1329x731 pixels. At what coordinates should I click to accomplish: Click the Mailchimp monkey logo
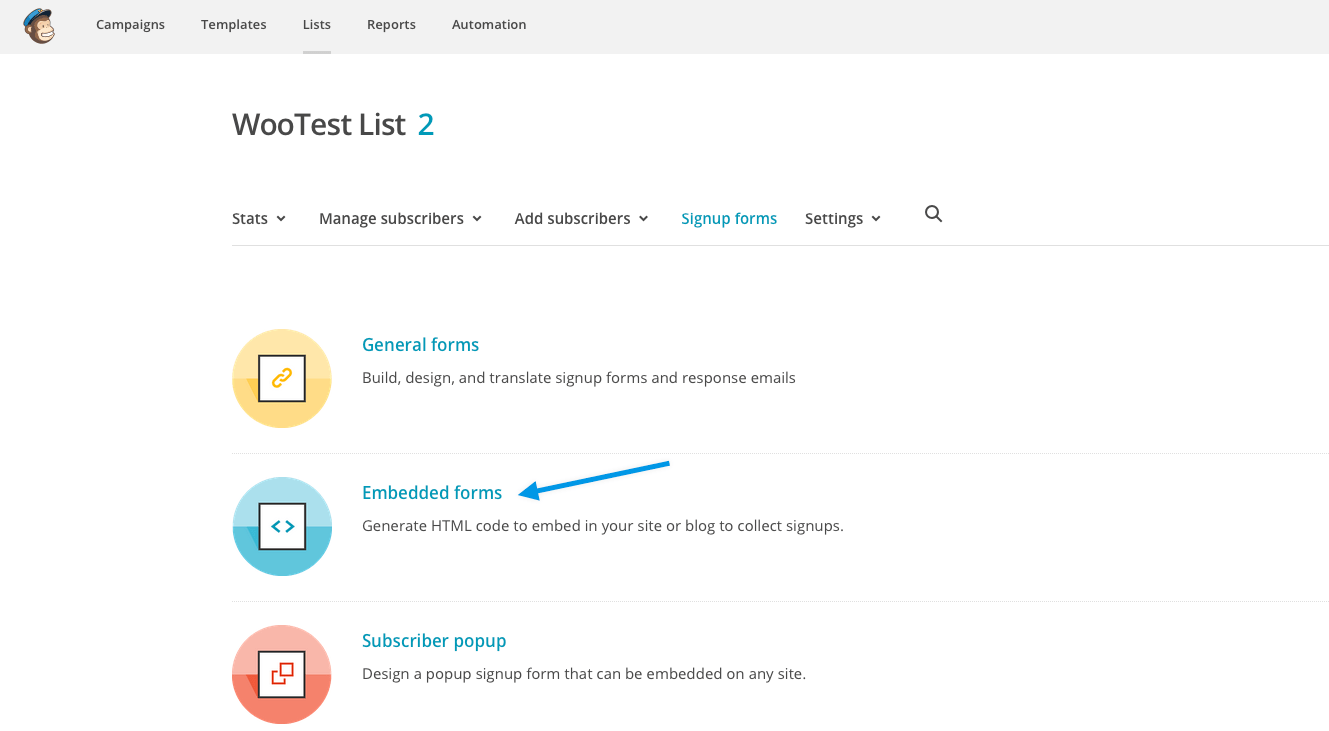pos(39,25)
